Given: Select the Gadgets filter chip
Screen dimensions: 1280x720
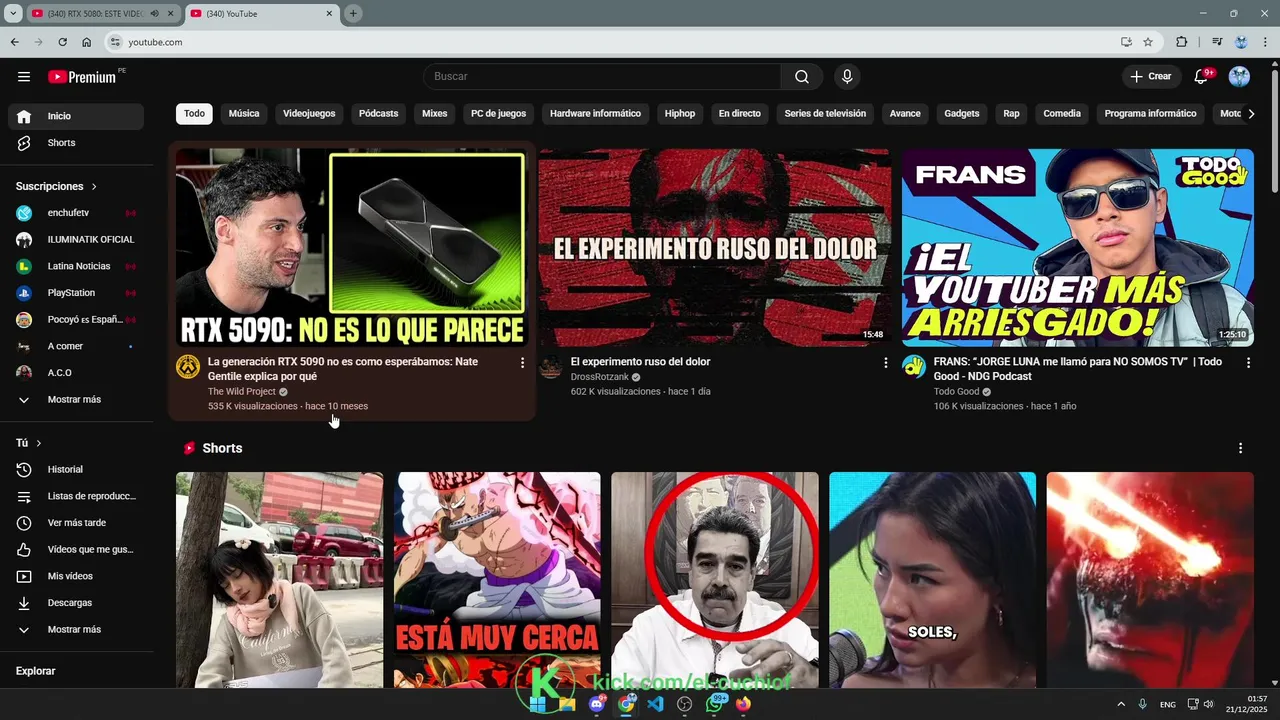Looking at the screenshot, I should pyautogui.click(x=962, y=114).
